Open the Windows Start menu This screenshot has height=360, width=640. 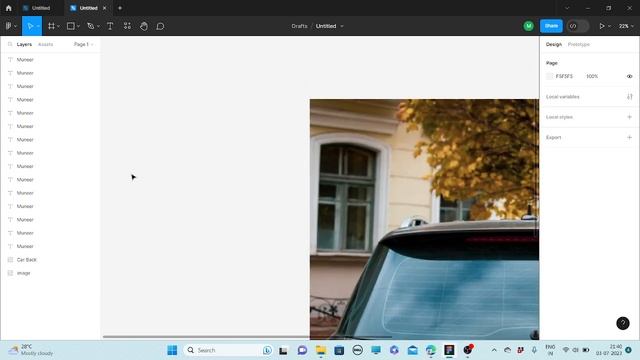(172, 350)
